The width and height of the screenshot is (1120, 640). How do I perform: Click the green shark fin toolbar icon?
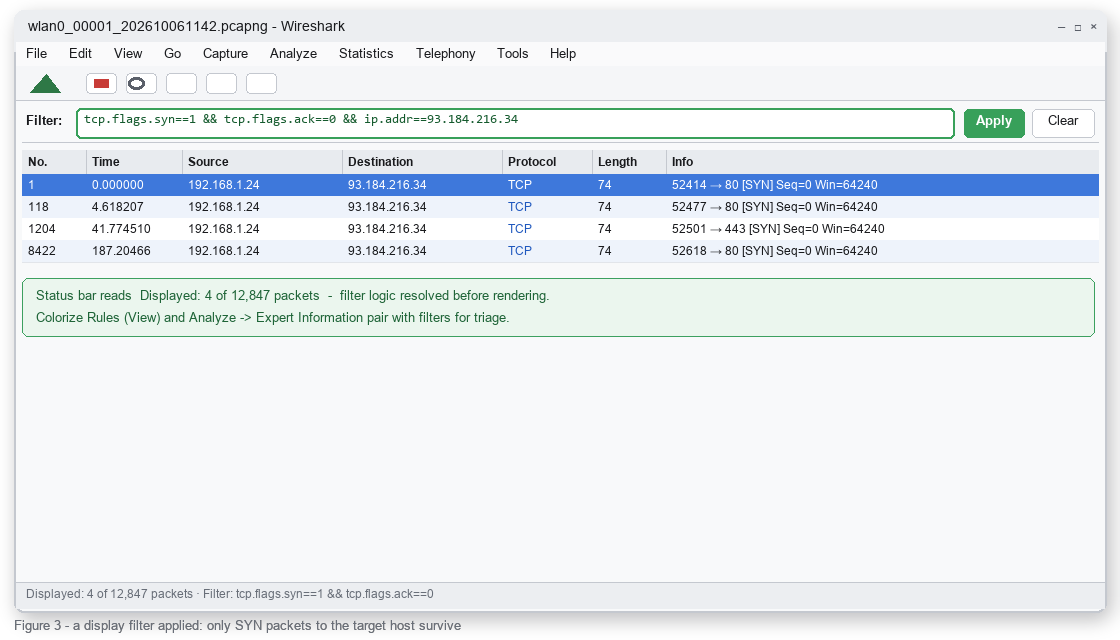(46, 84)
